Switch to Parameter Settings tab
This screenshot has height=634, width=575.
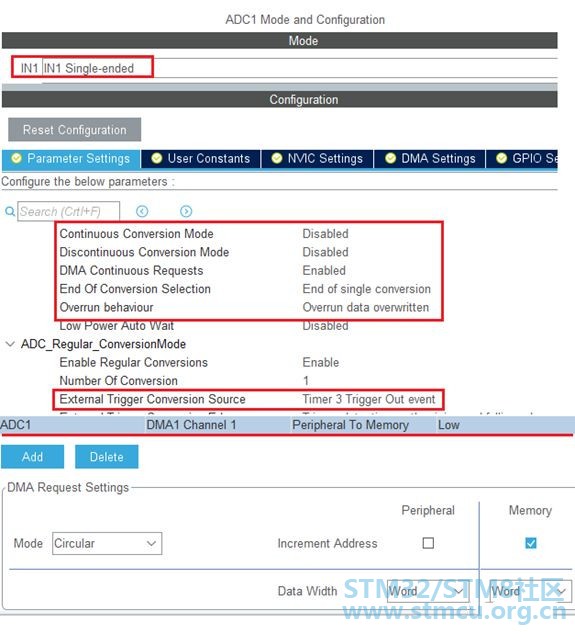[x=71, y=158]
